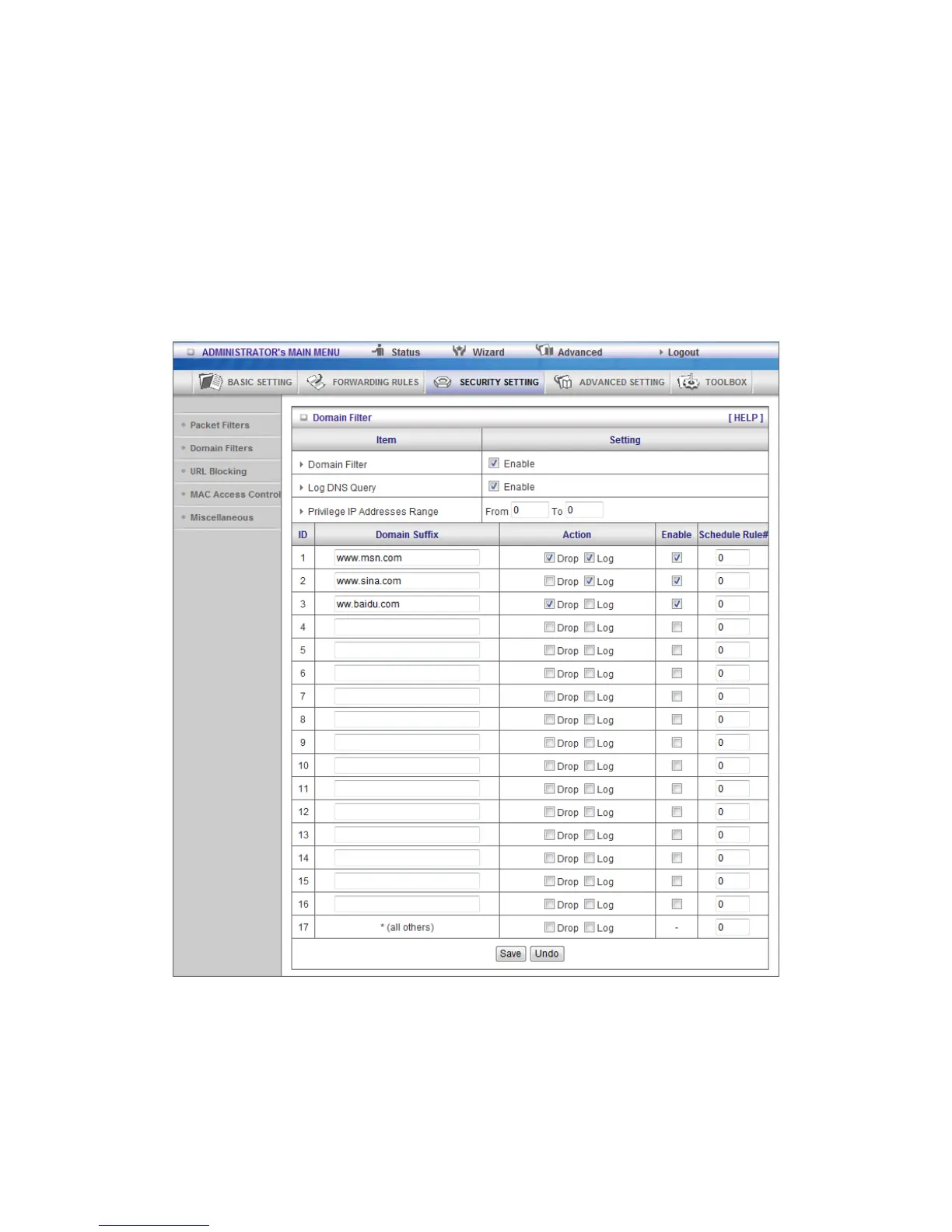The image size is (952, 1232).
Task: Check Log for rule ID 10
Action: click(x=590, y=765)
